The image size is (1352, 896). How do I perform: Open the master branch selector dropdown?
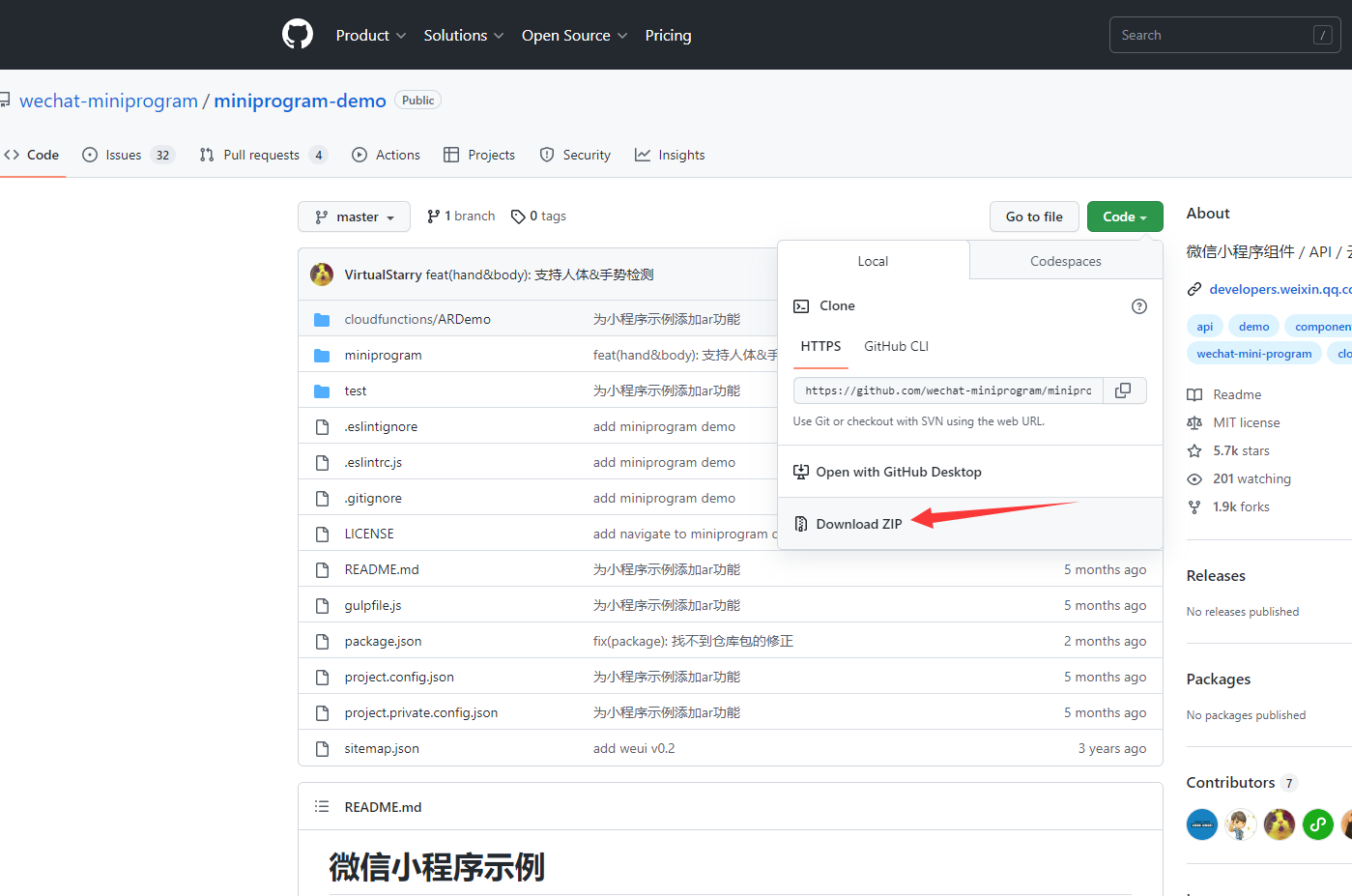coord(355,217)
